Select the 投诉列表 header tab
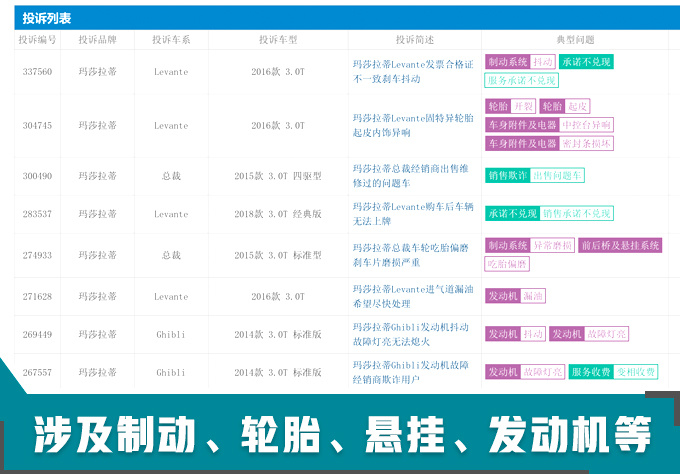 coord(49,18)
